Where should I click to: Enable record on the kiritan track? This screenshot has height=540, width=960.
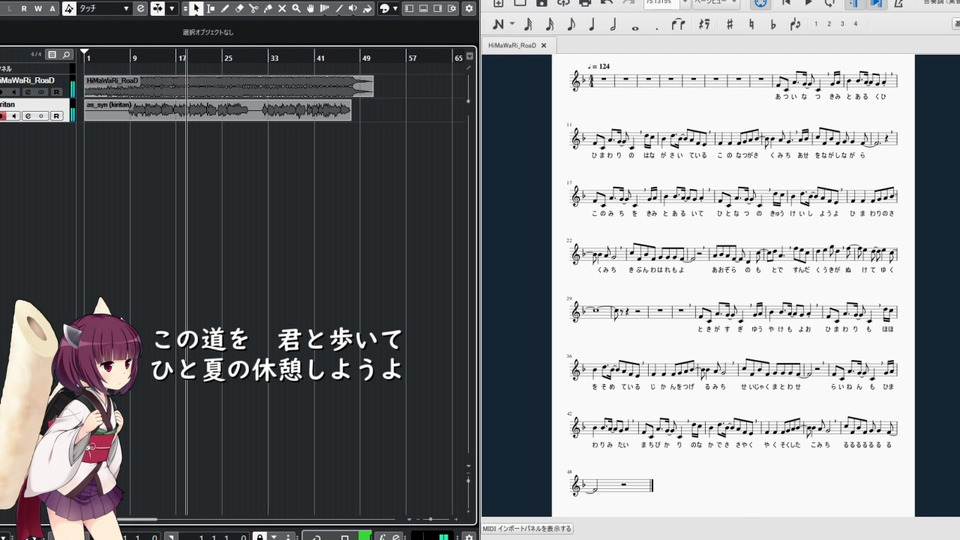click(x=4, y=116)
